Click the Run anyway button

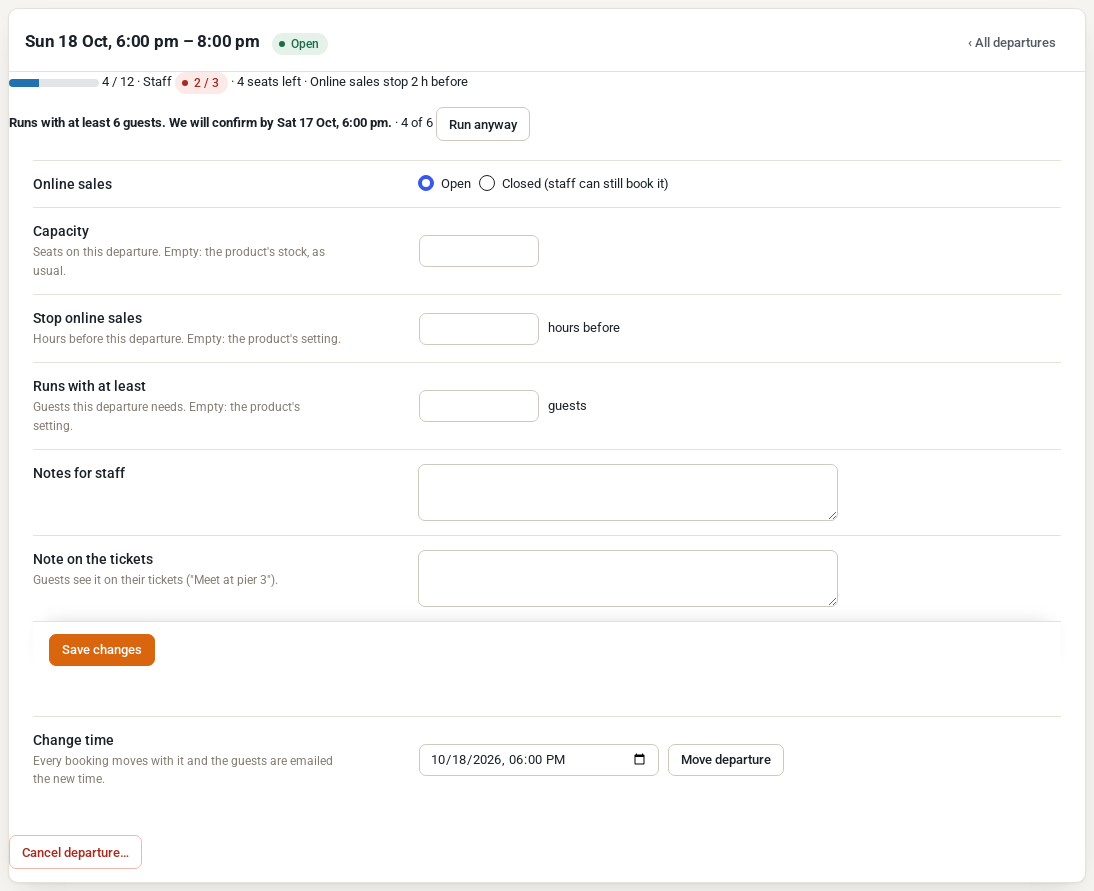483,124
